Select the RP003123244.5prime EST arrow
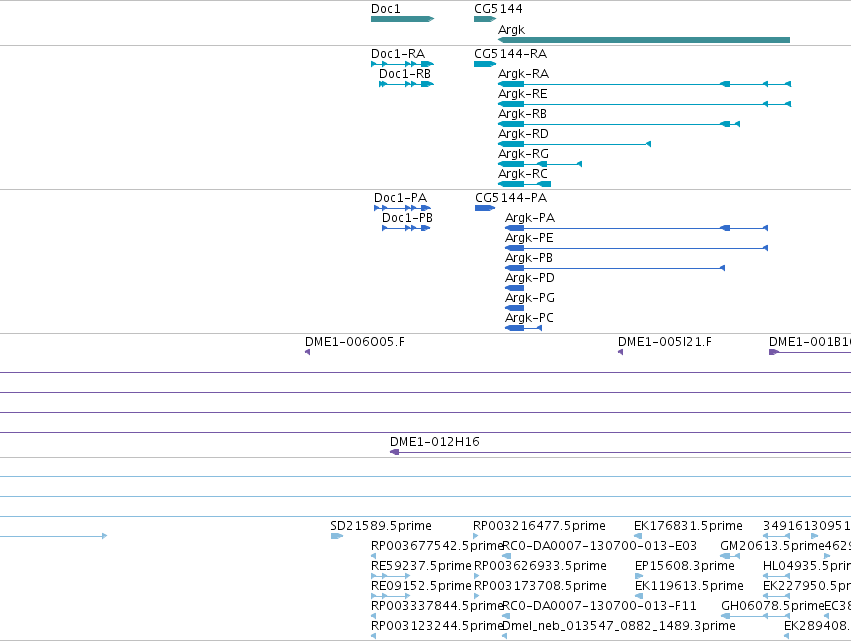The image size is (851, 641). point(373,636)
